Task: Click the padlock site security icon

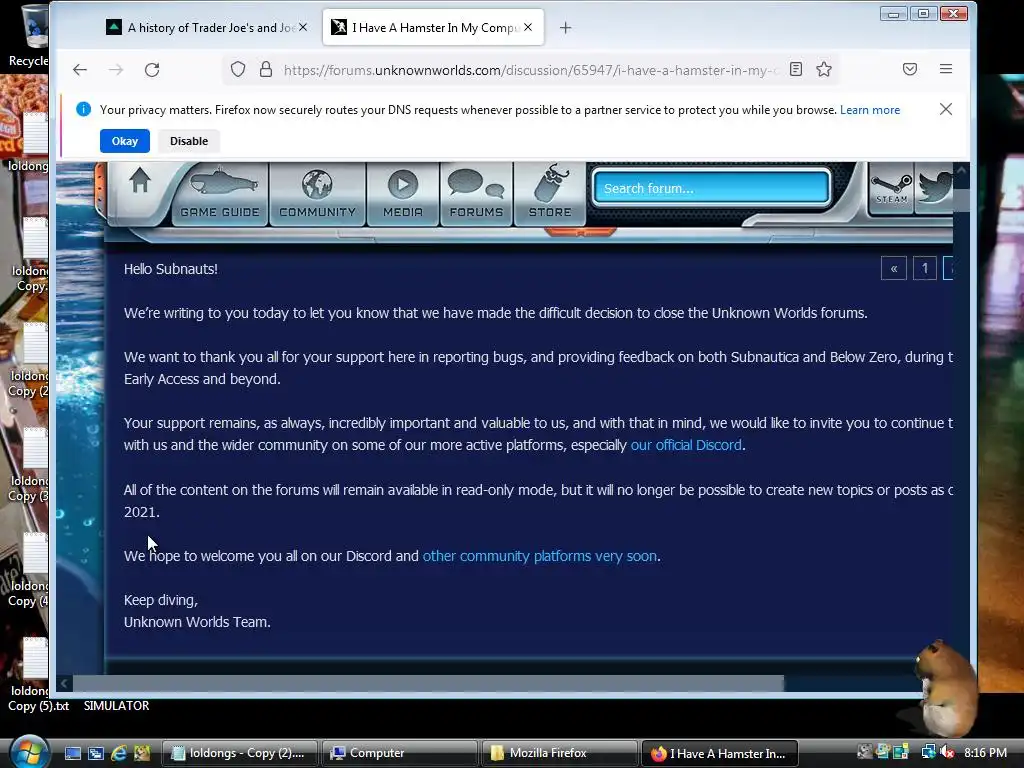Action: click(265, 69)
